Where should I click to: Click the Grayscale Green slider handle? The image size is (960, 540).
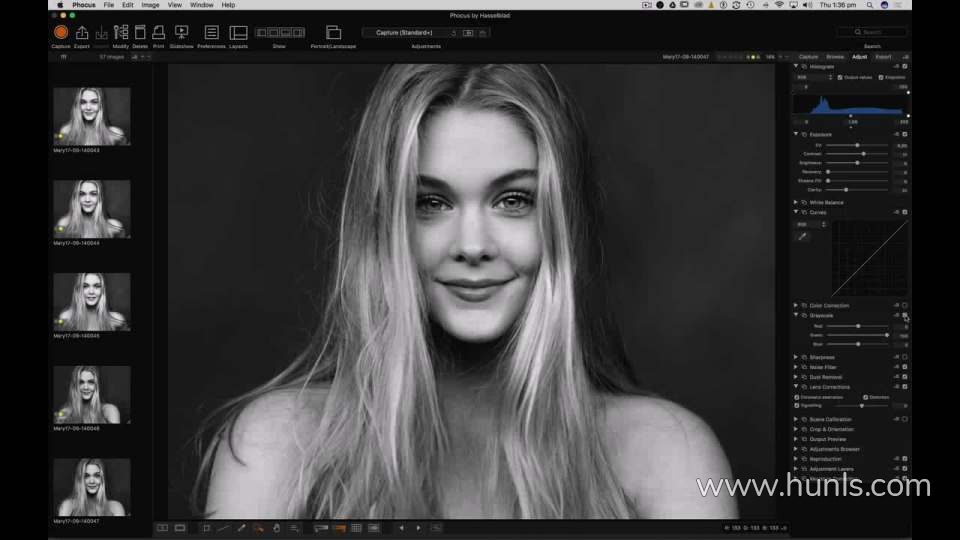pyautogui.click(x=887, y=335)
